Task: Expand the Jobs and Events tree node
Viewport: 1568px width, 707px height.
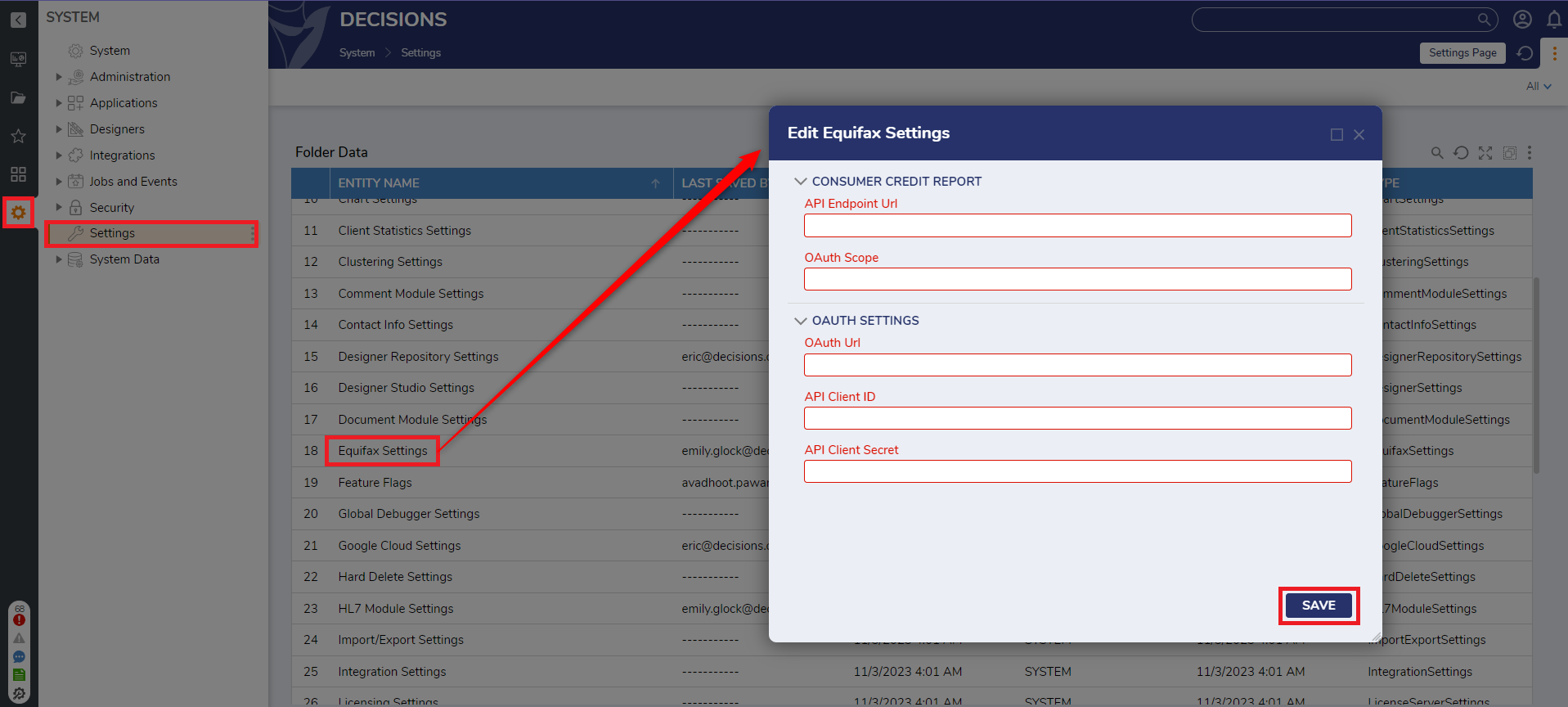Action: [x=59, y=182]
